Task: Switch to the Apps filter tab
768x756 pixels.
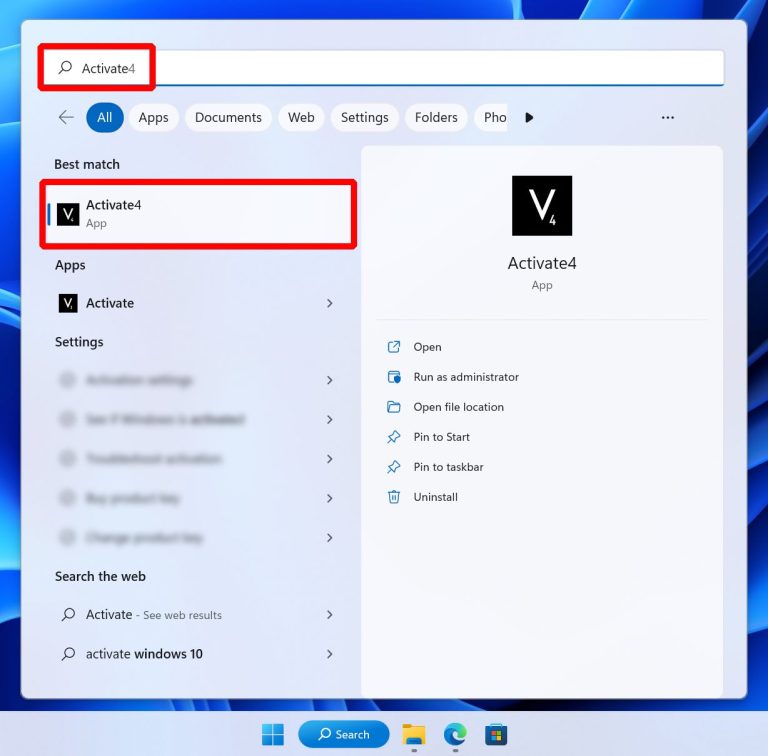Action: pos(153,117)
